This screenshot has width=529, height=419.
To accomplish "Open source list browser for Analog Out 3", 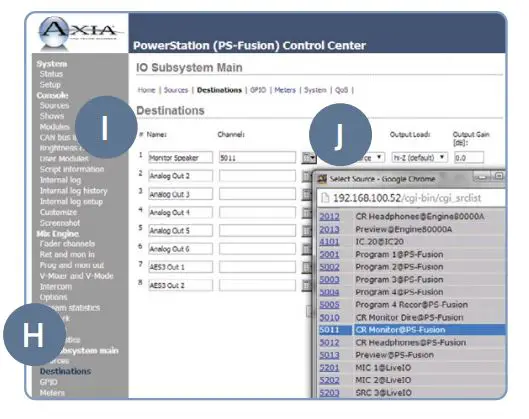I will coord(307,194).
